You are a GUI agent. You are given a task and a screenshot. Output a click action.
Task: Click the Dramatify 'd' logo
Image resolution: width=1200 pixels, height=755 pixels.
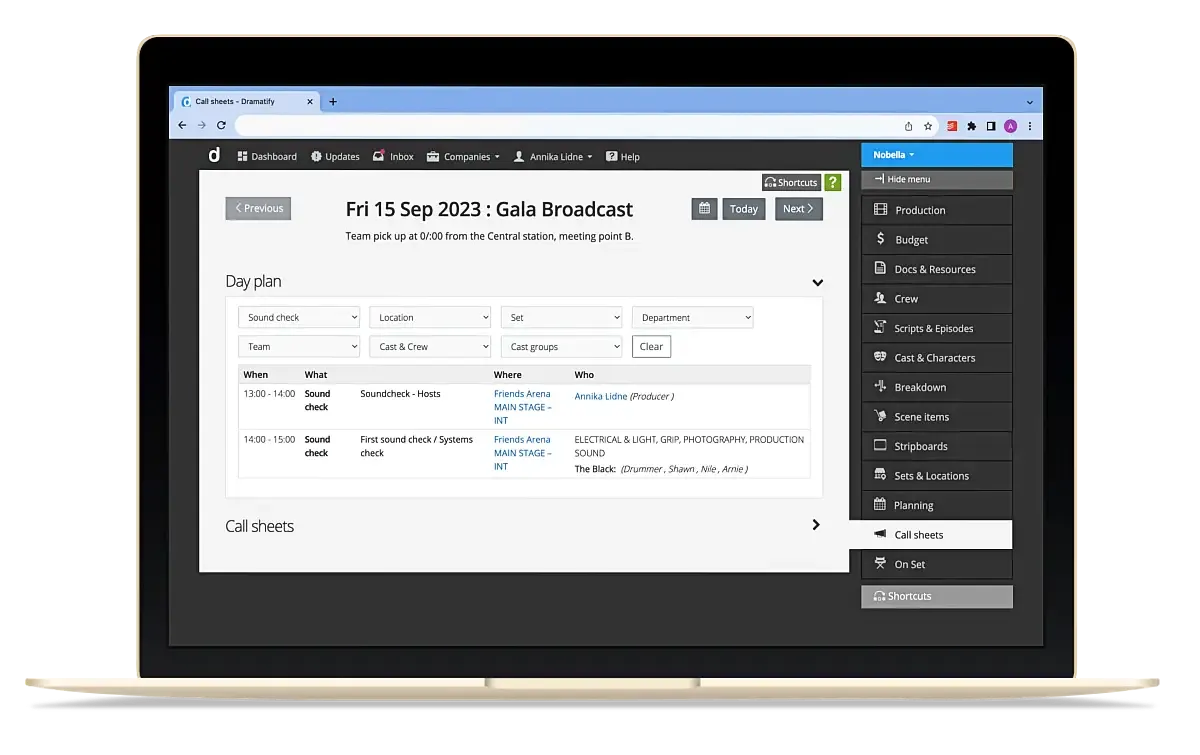(214, 155)
